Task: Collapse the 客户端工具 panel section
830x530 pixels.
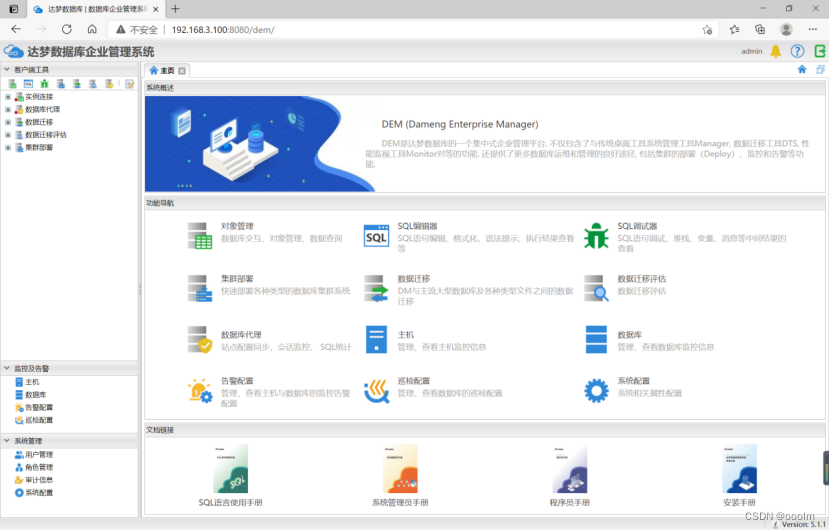Action: tap(7, 69)
